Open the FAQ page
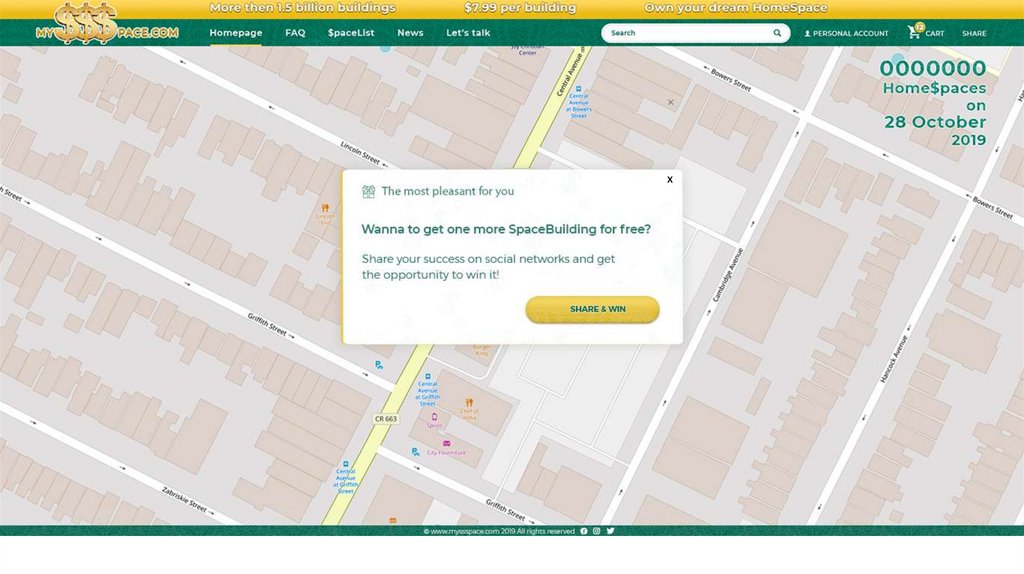Image resolution: width=1024 pixels, height=574 pixels. (x=295, y=33)
